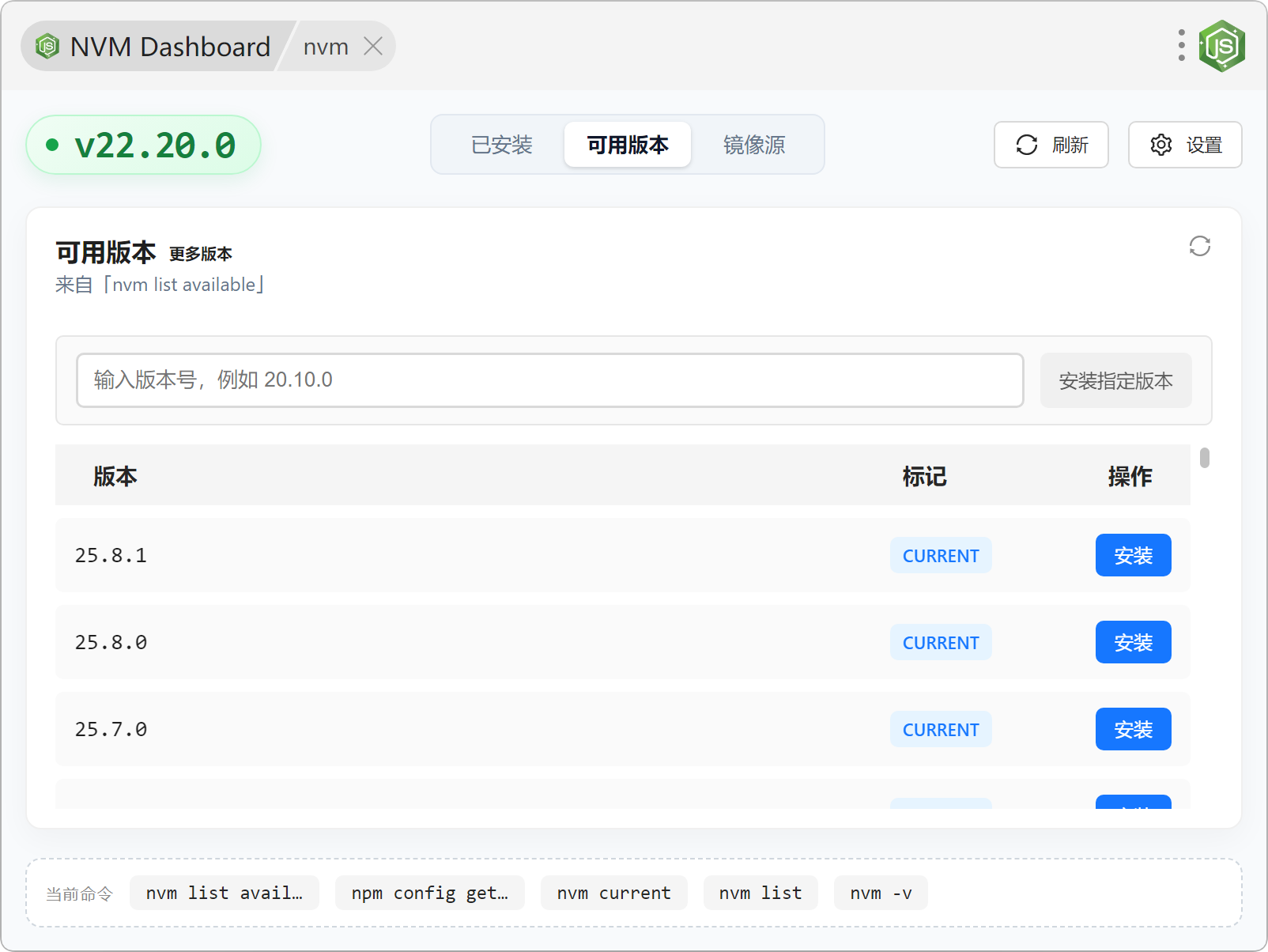Close the nvm tab with X

click(373, 47)
